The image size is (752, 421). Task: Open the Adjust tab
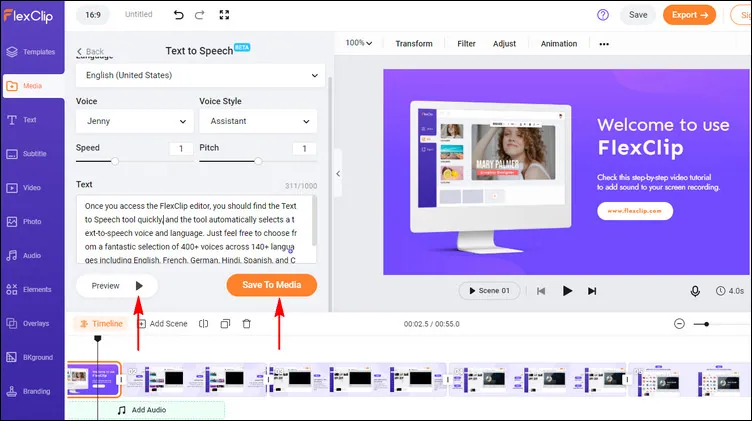pyautogui.click(x=504, y=44)
